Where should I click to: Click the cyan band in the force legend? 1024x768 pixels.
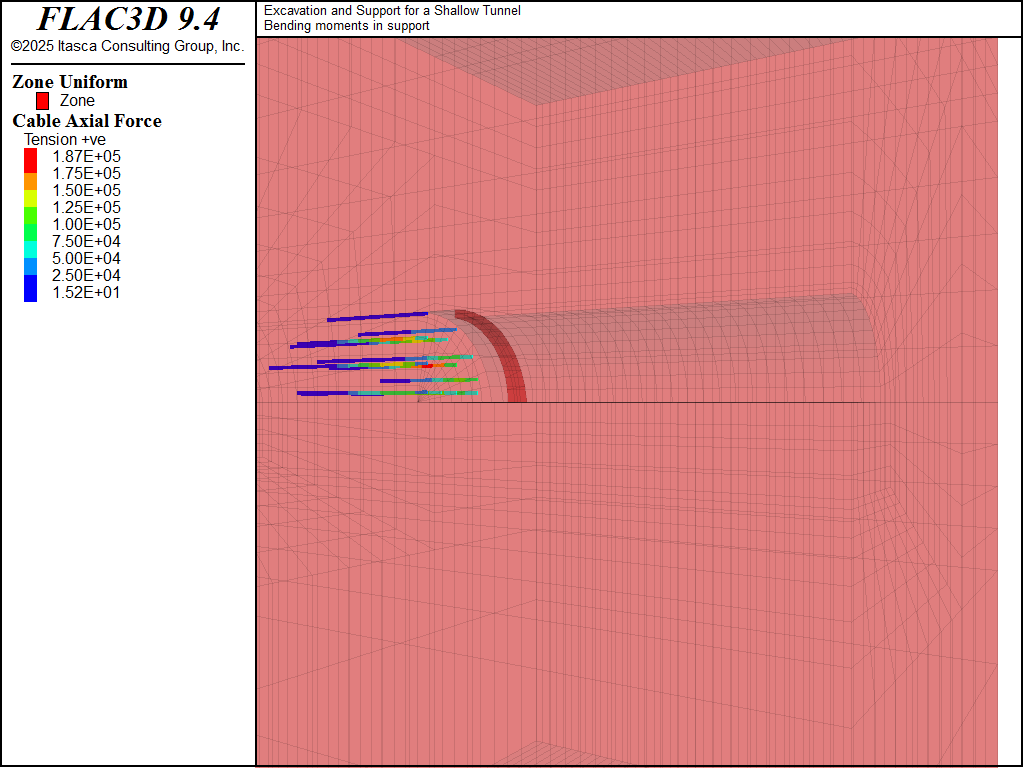[x=31, y=248]
